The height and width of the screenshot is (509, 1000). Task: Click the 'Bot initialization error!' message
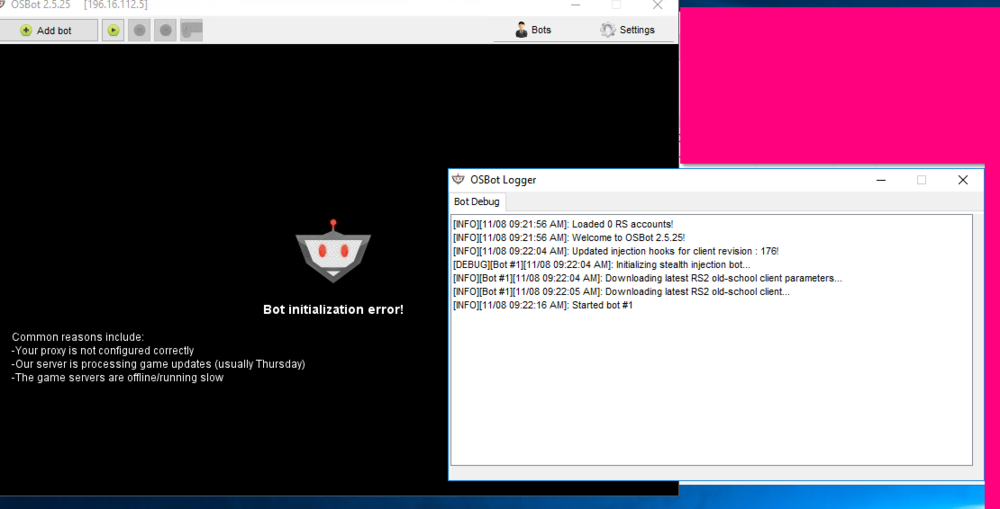[333, 309]
